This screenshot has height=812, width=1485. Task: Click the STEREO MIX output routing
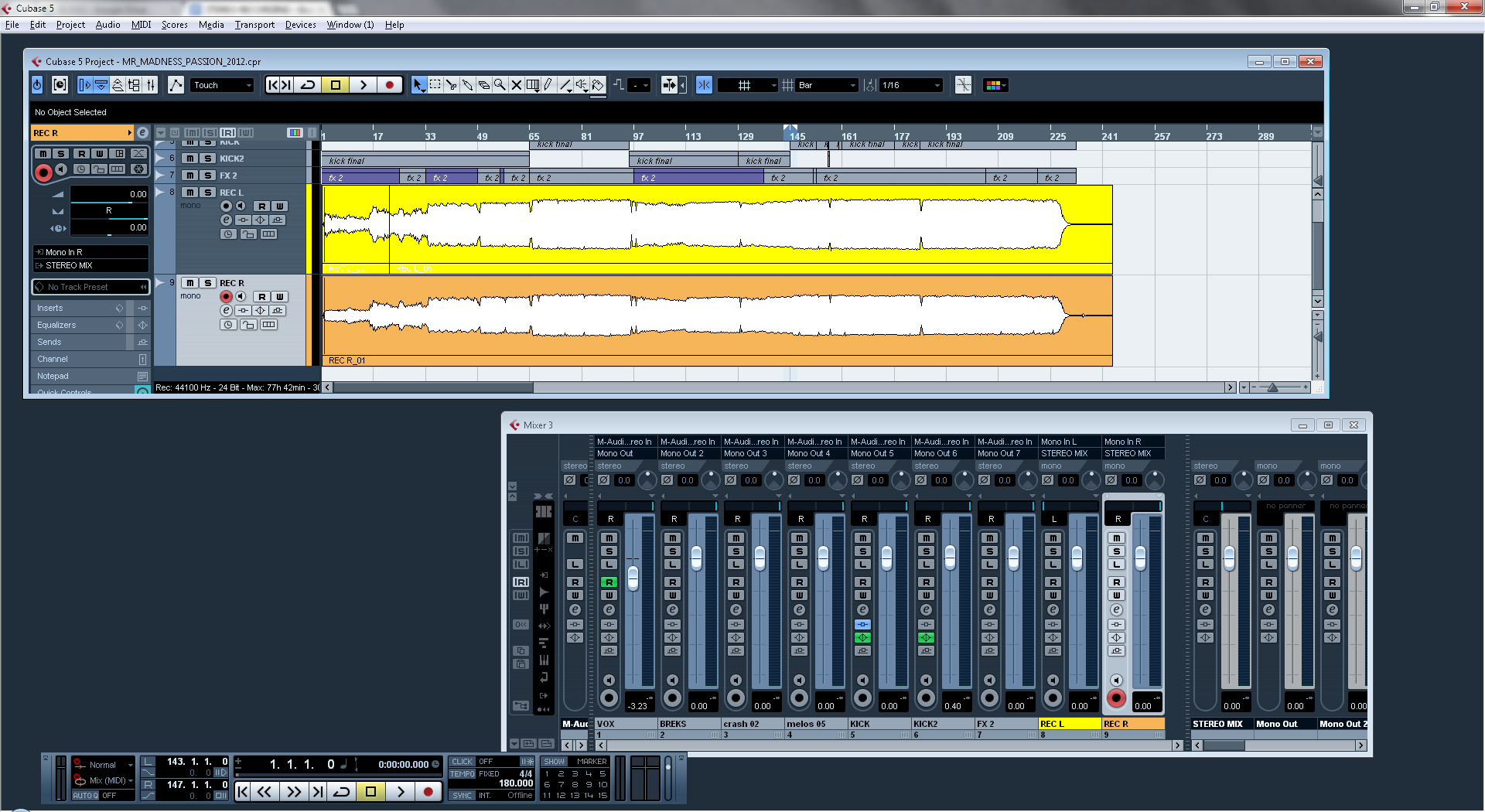click(90, 265)
